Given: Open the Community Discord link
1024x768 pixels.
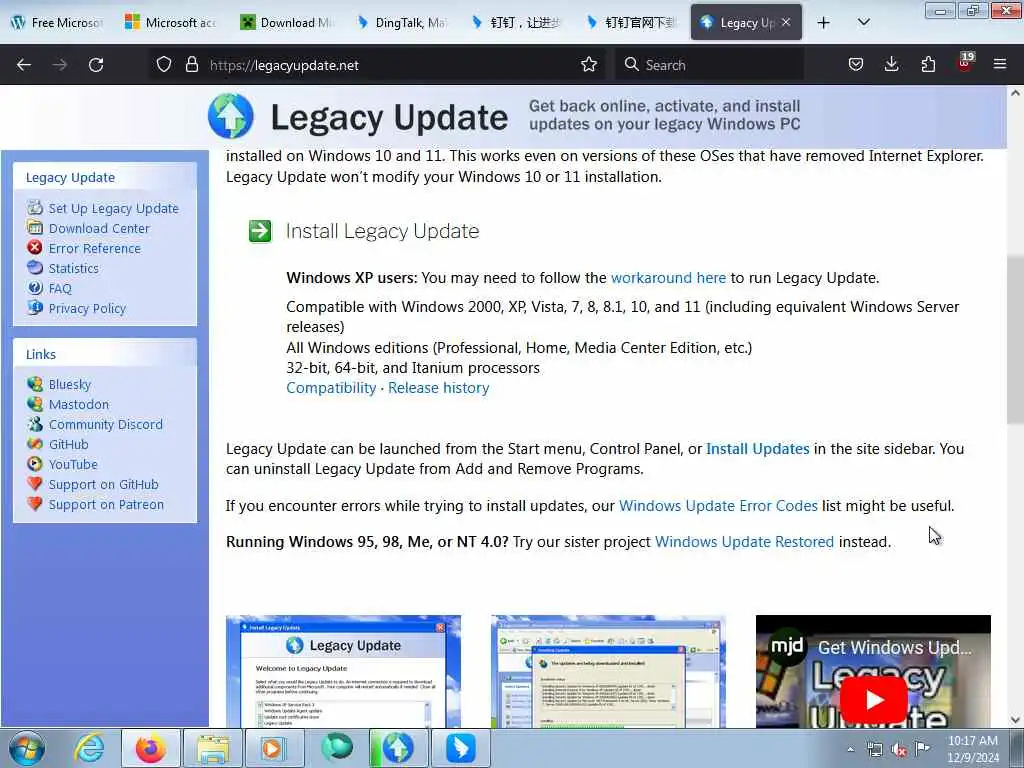Looking at the screenshot, I should tap(105, 424).
